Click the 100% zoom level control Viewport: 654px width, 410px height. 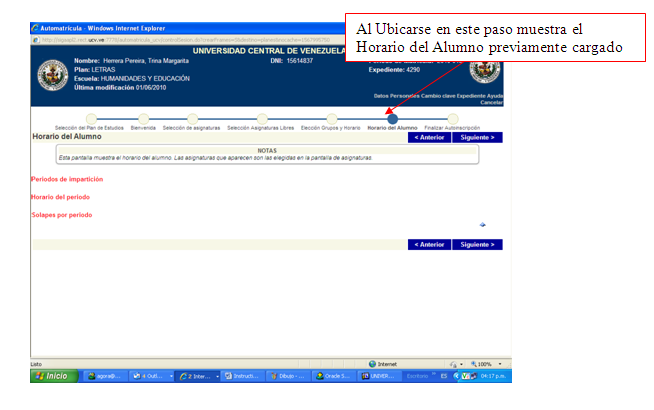click(481, 364)
